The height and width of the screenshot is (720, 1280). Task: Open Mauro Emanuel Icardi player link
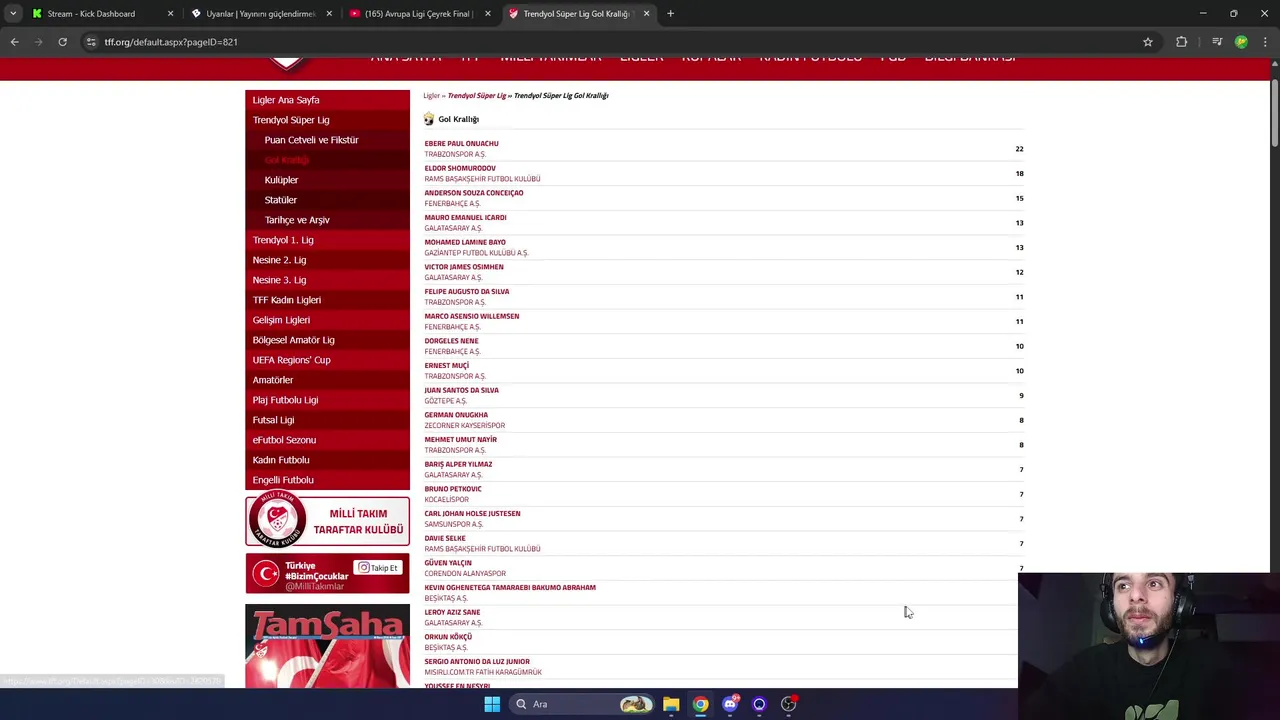pyautogui.click(x=465, y=217)
